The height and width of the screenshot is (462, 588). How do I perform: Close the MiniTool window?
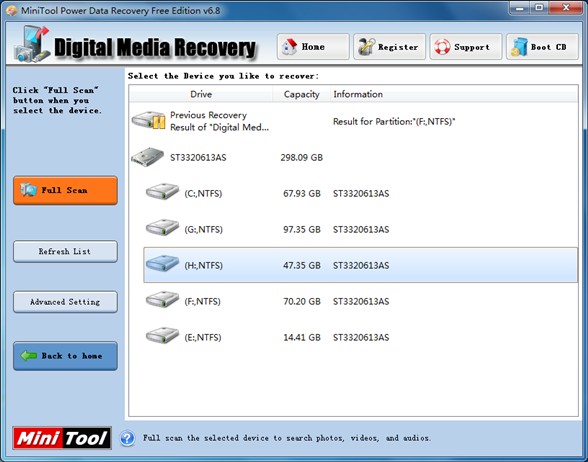(x=567, y=8)
